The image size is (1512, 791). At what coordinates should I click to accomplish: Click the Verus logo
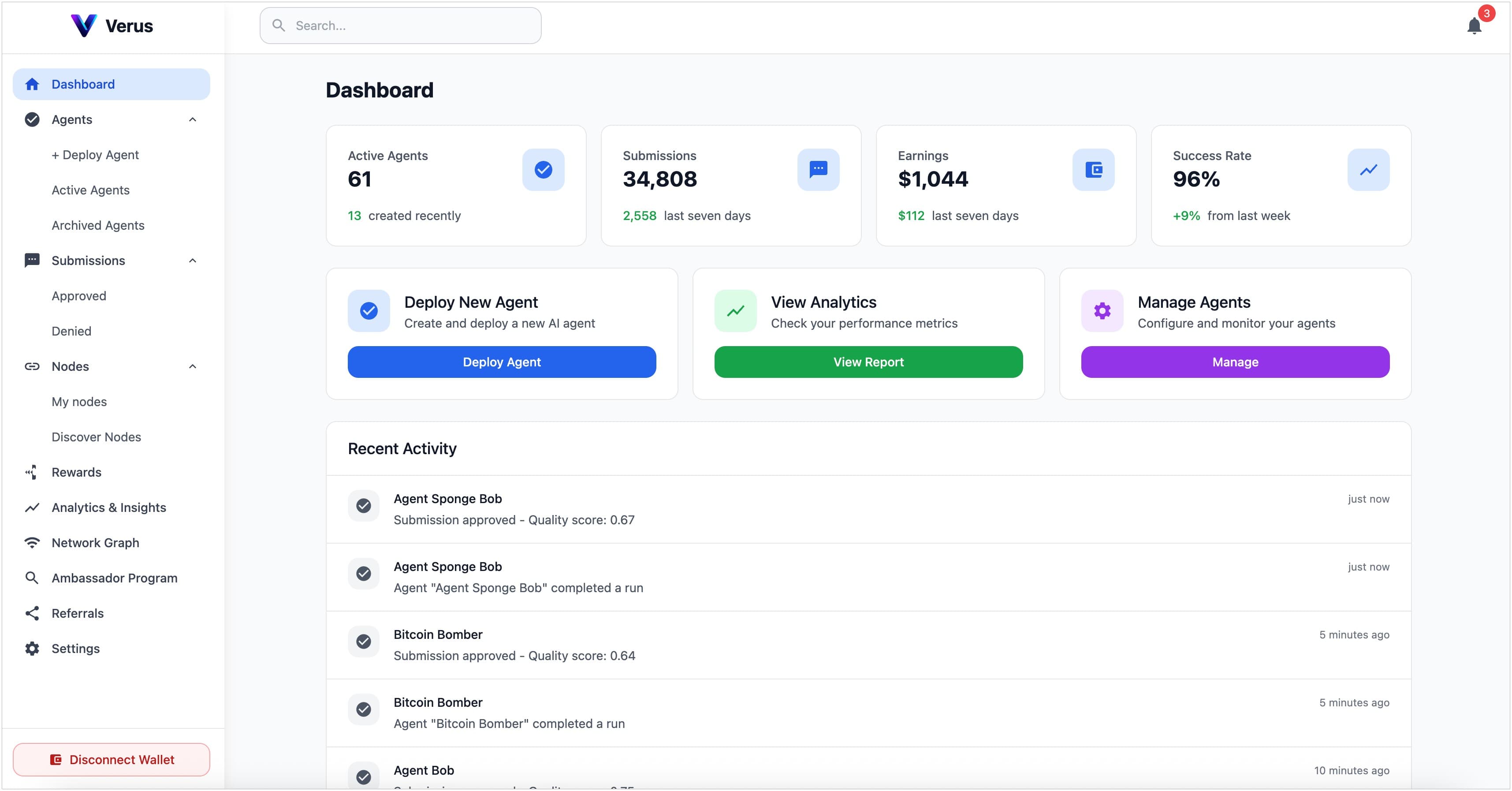click(x=112, y=26)
